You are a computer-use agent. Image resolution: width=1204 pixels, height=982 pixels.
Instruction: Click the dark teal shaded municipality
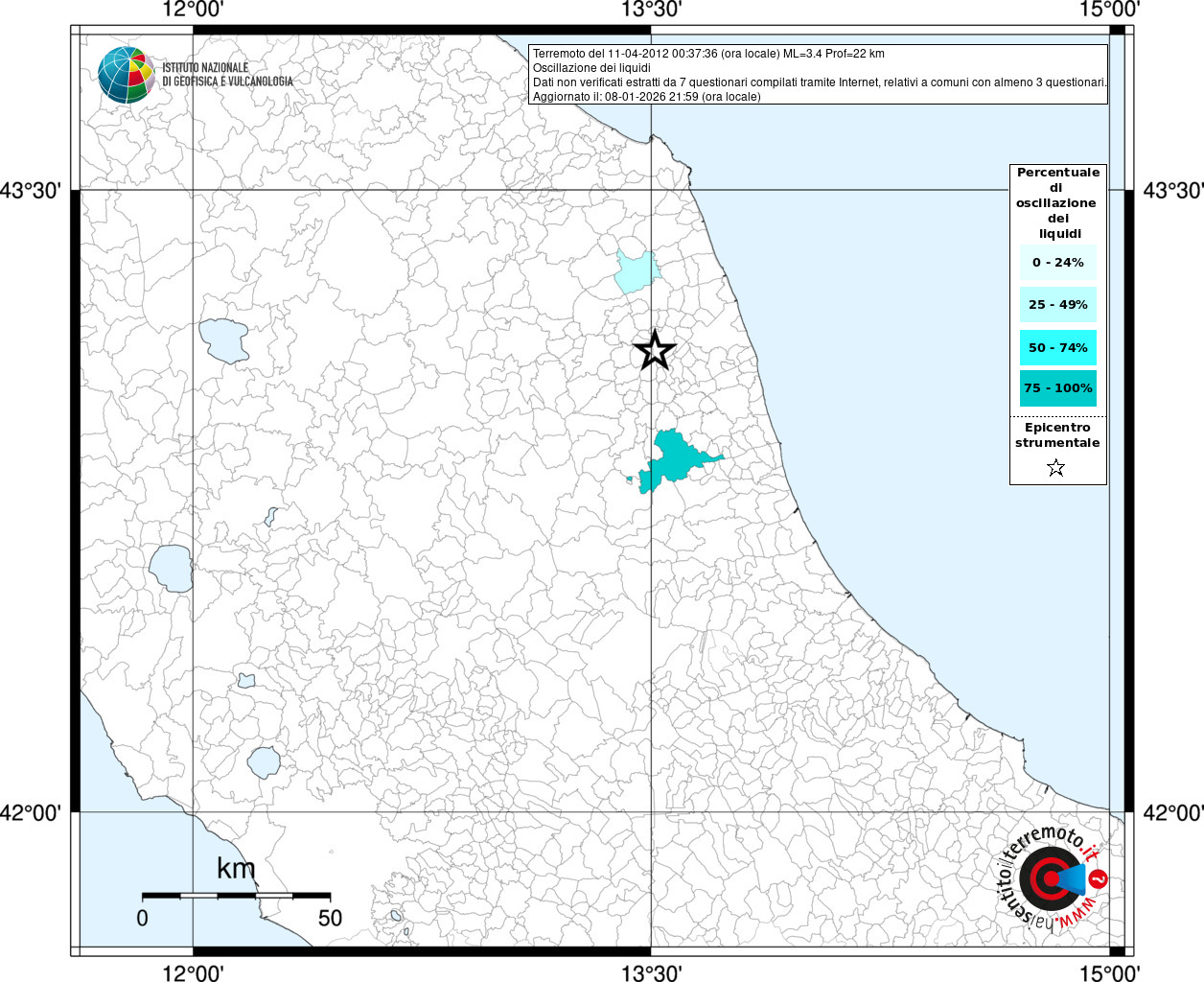[675, 458]
